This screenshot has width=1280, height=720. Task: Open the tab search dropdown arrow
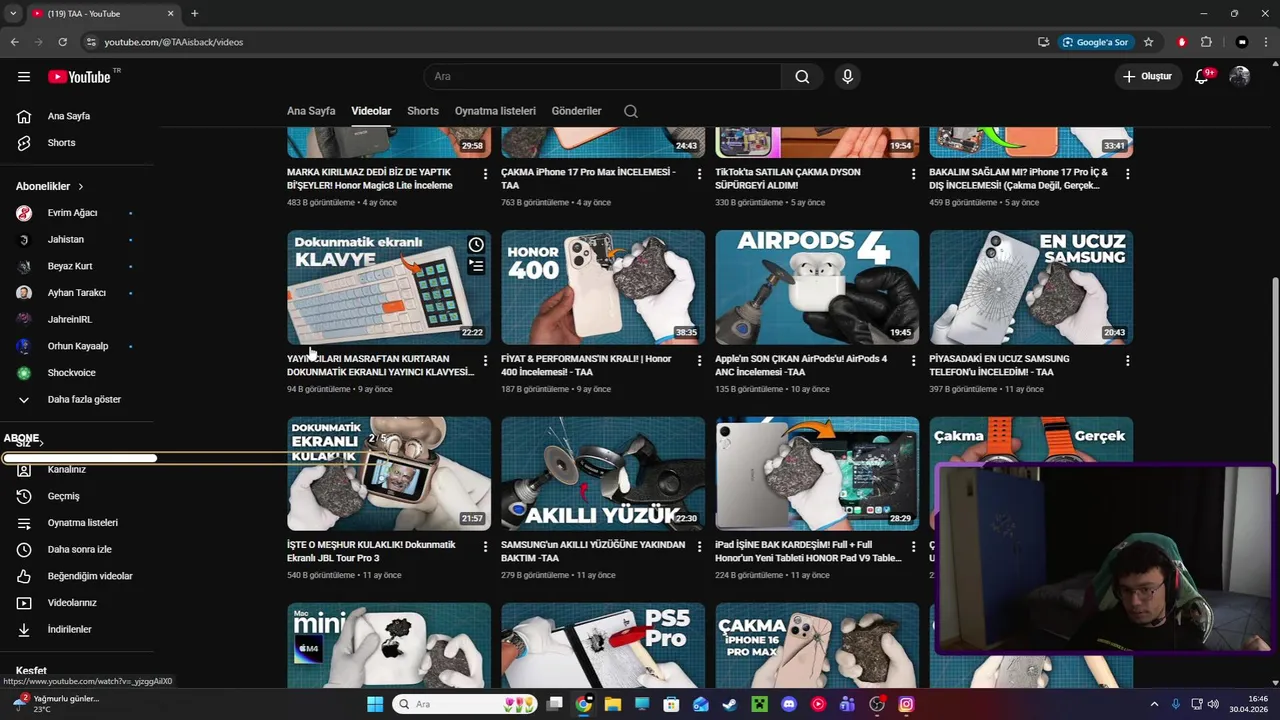[13, 14]
